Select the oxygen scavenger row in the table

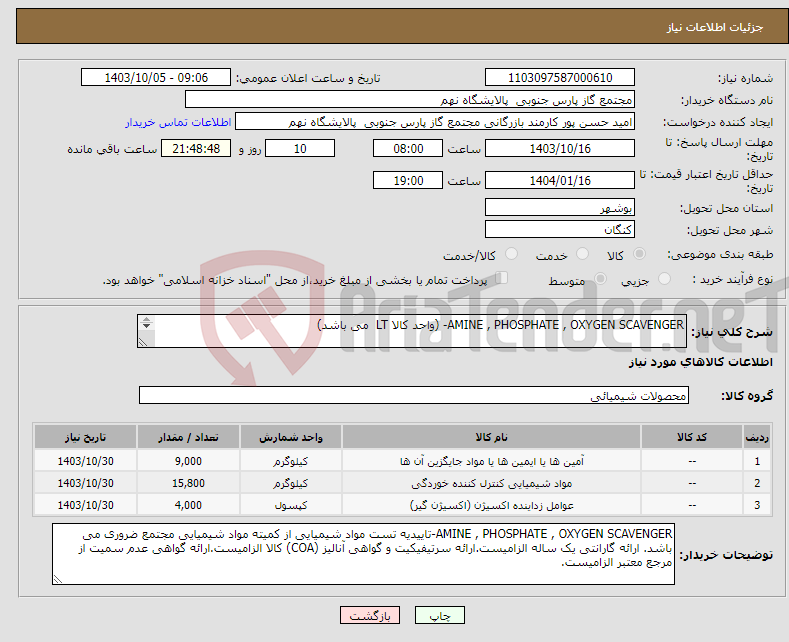click(x=400, y=505)
